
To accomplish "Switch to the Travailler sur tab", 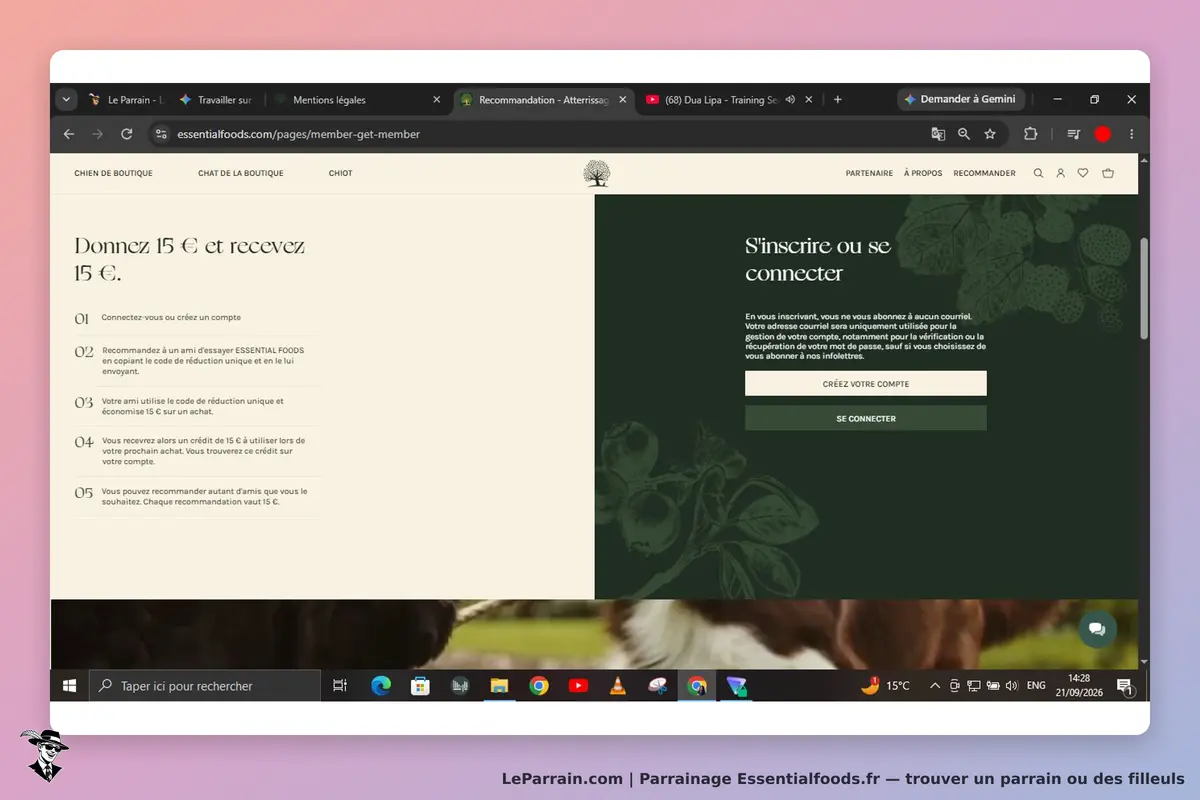I will [x=216, y=100].
